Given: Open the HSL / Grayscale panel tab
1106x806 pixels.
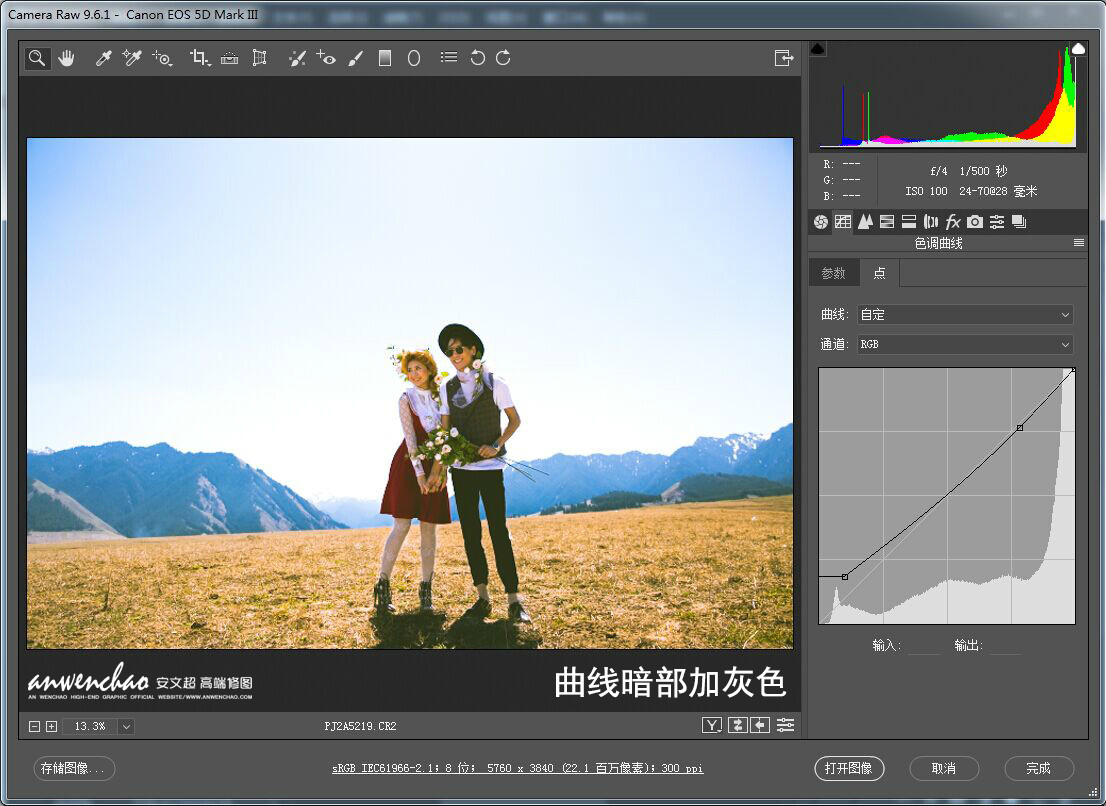Looking at the screenshot, I should 887,222.
